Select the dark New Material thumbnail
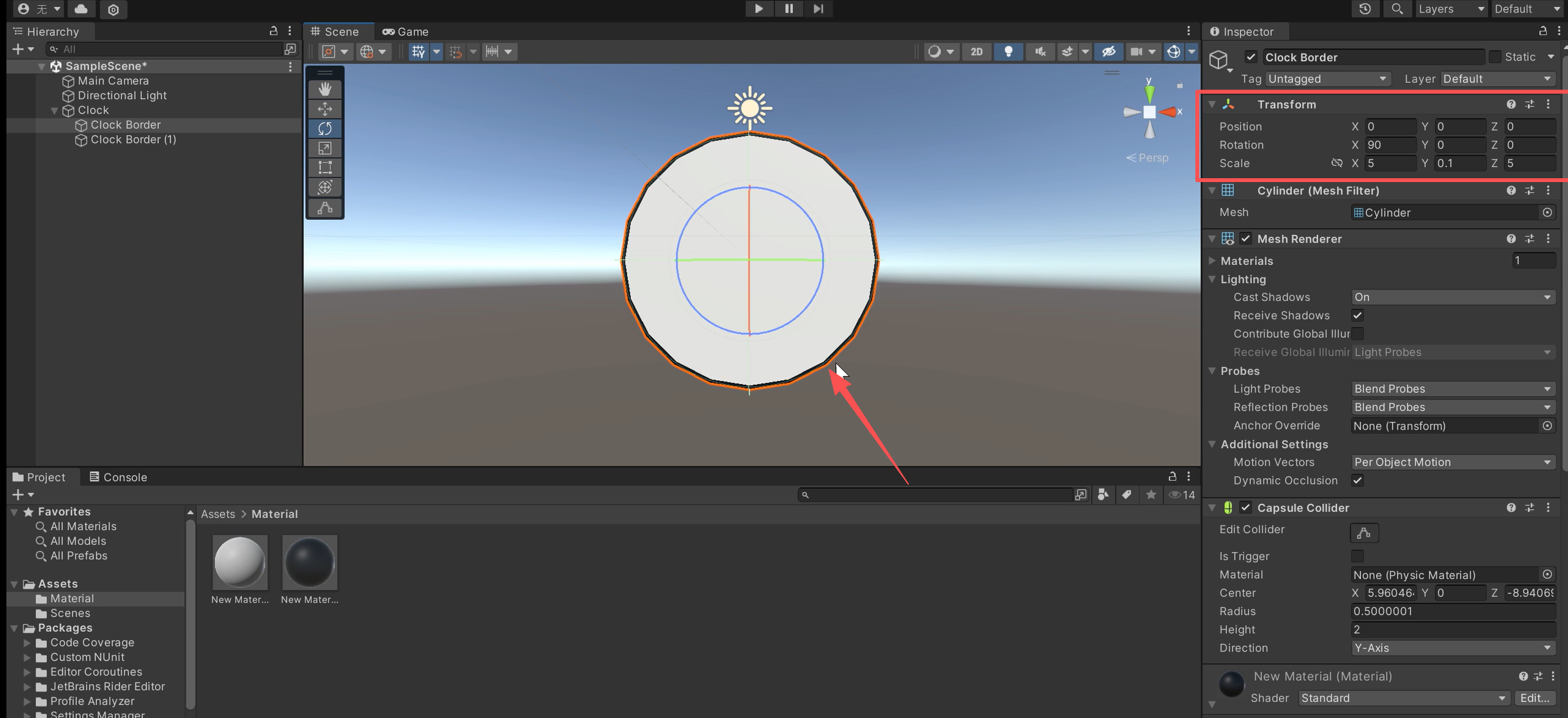This screenshot has height=718, width=1568. click(310, 562)
